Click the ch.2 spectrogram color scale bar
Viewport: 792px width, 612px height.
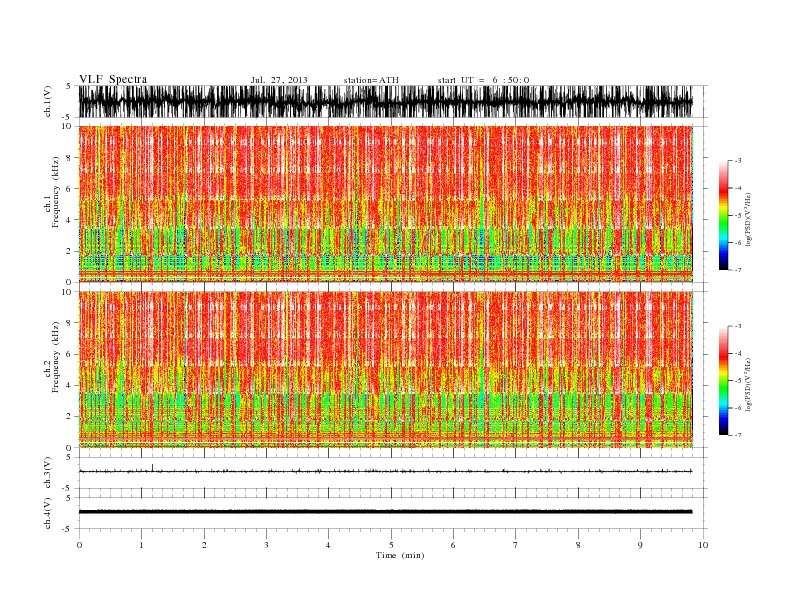point(723,381)
